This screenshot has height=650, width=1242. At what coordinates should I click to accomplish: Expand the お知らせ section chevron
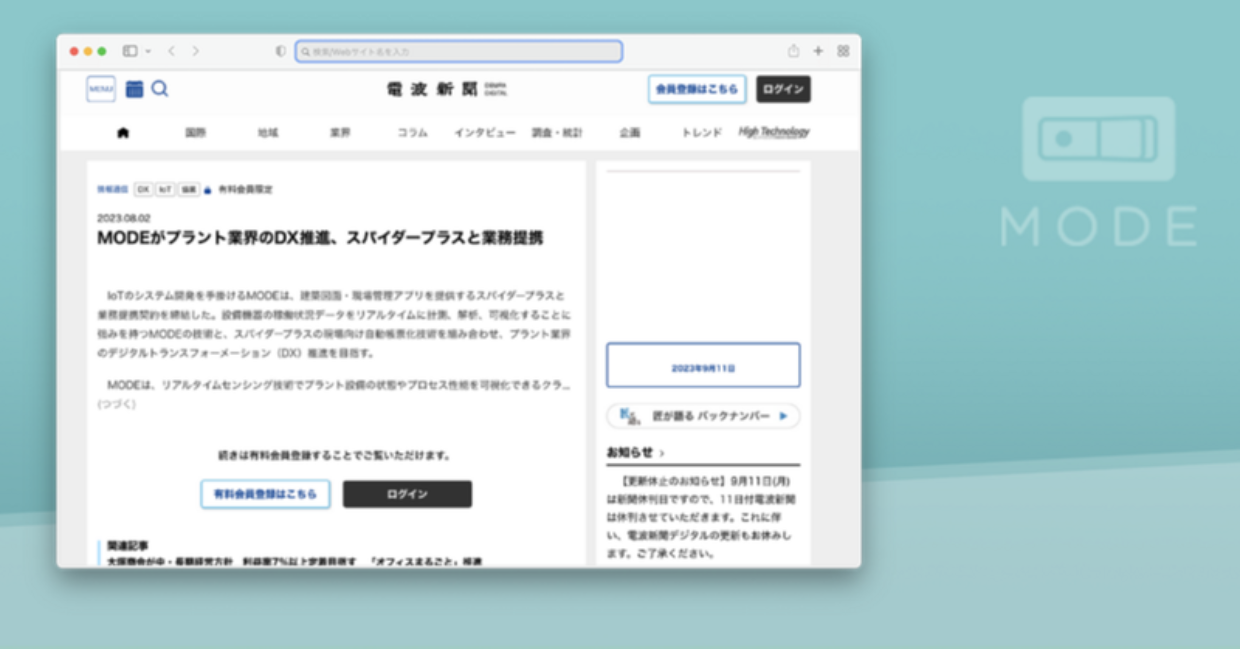(662, 453)
